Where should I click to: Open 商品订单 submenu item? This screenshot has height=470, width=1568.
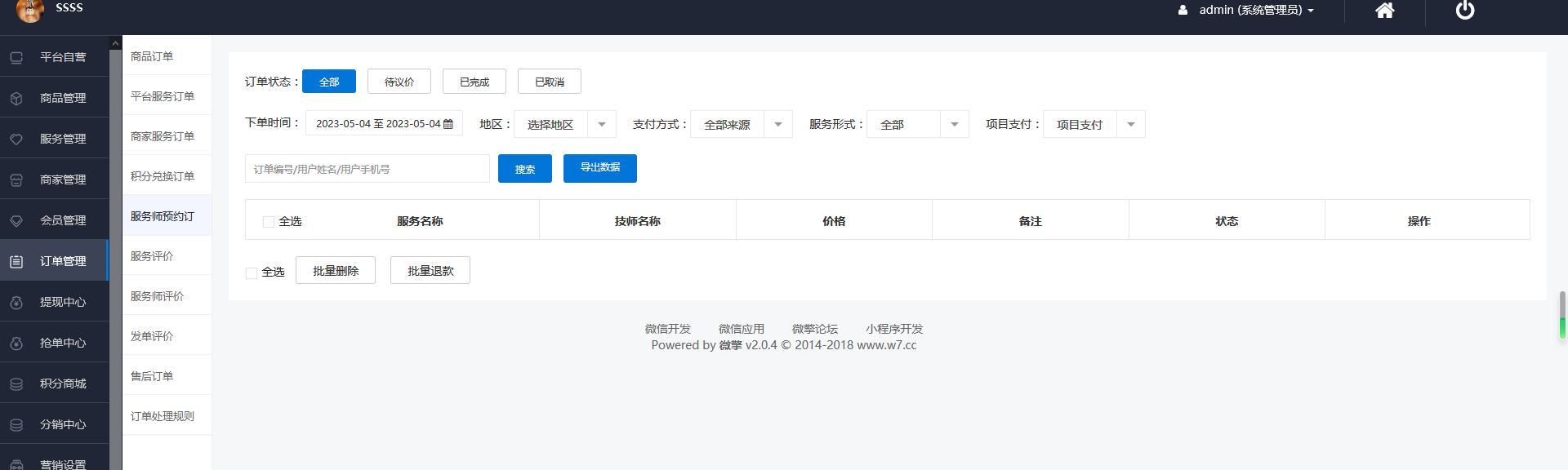click(x=167, y=56)
